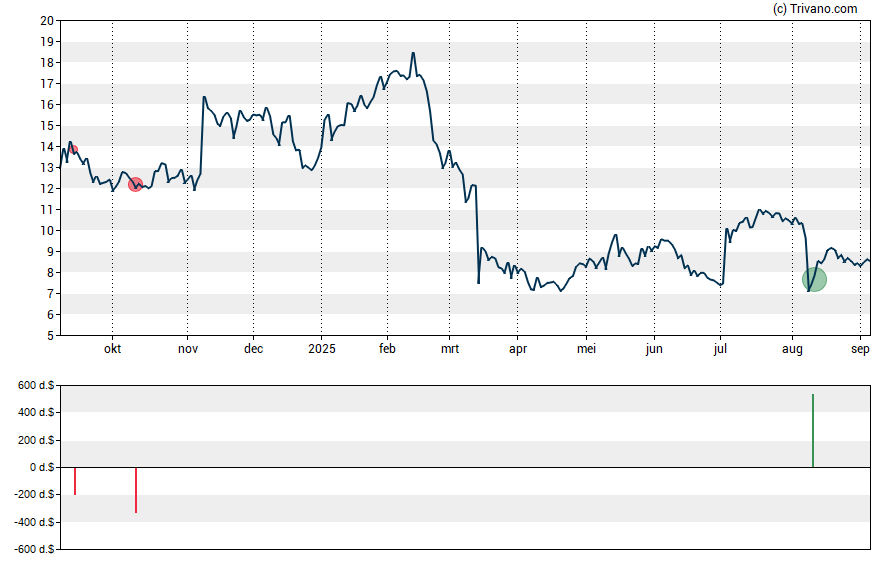888x565 pixels.
Task: Click the February price peak near 18.5
Action: pos(413,53)
